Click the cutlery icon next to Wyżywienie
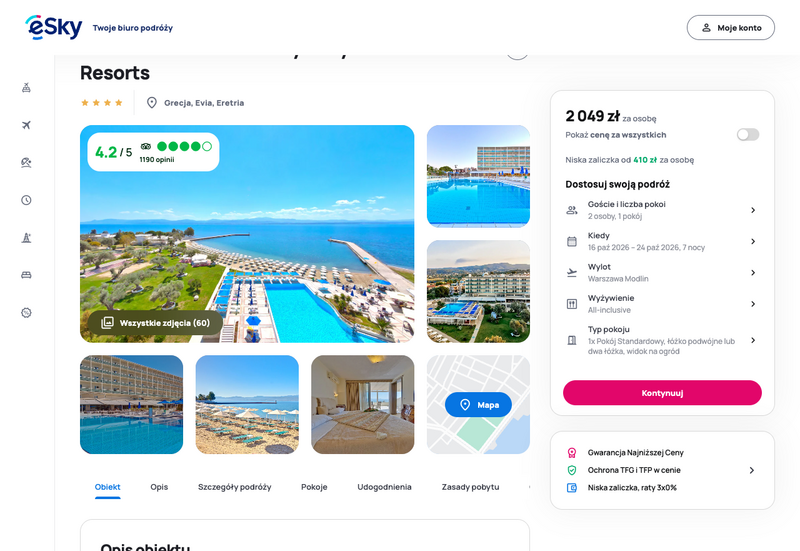 (572, 304)
